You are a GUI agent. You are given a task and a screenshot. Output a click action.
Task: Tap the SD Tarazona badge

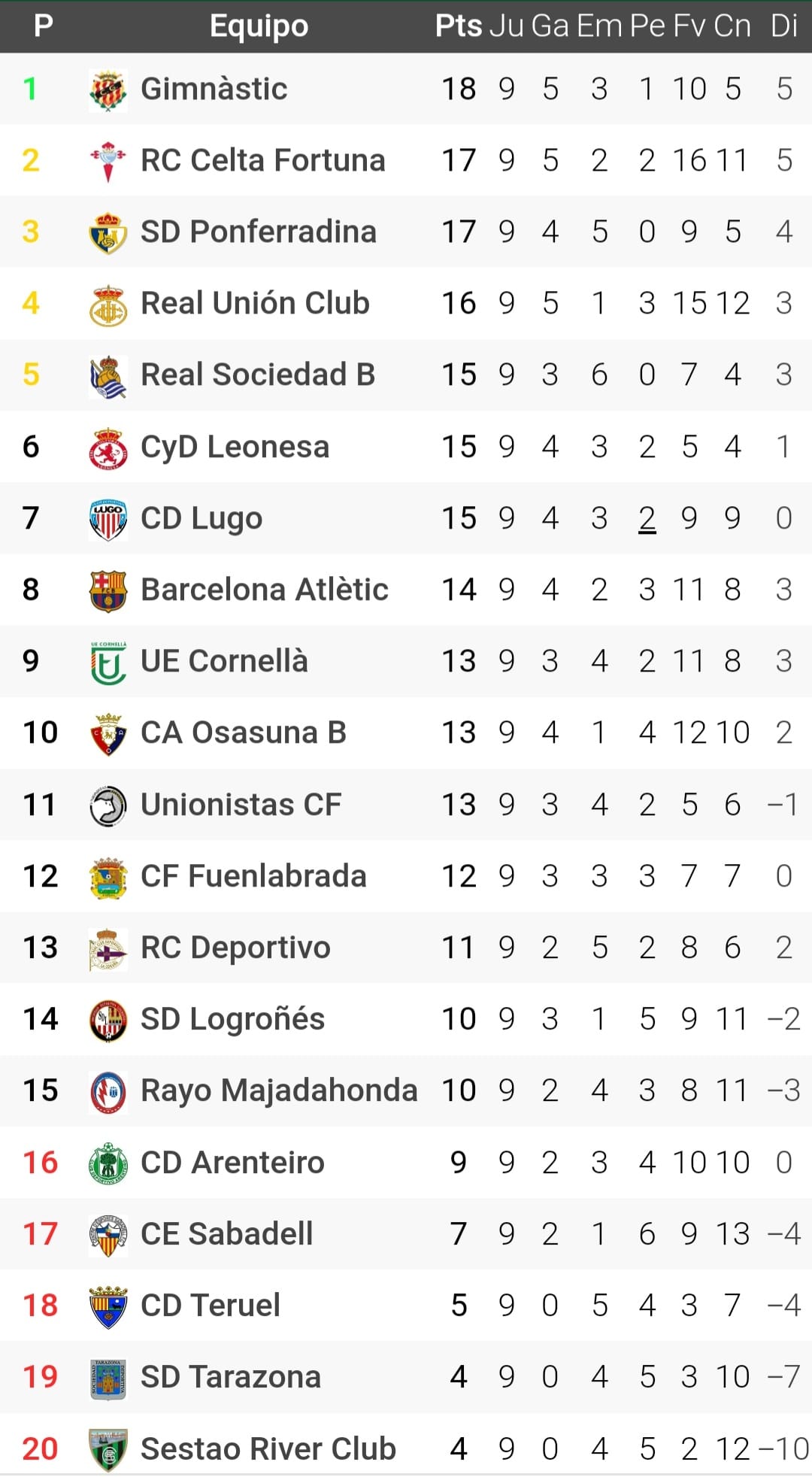108,1378
